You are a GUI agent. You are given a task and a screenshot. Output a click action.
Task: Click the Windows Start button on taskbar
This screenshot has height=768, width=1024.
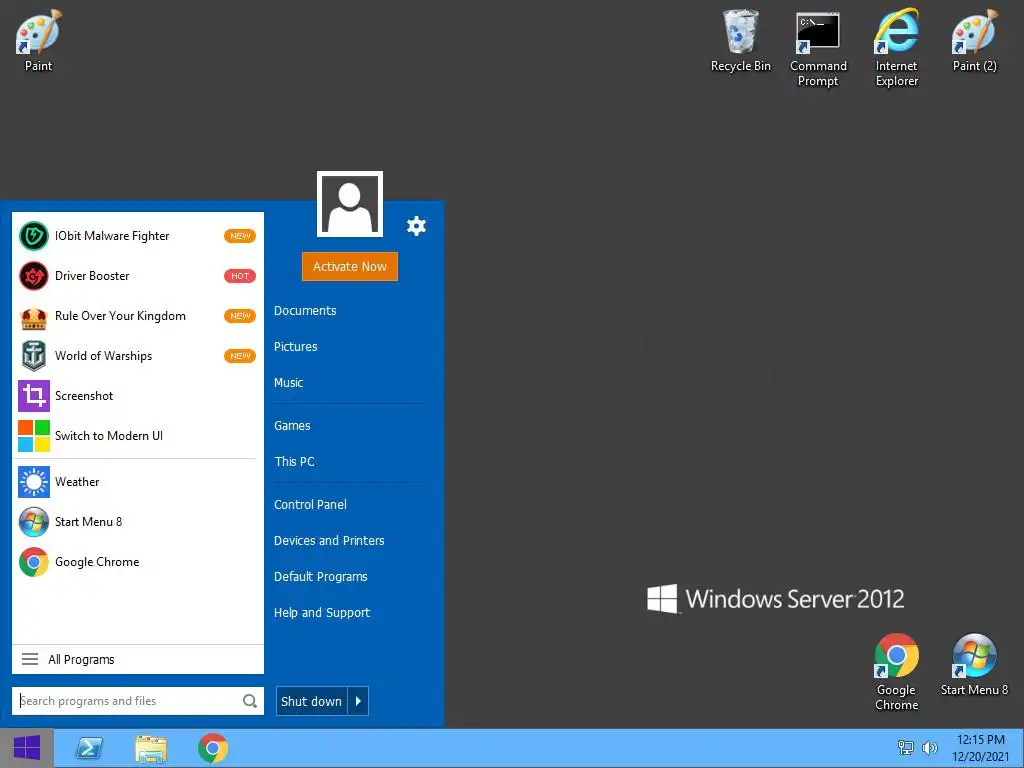[27, 748]
